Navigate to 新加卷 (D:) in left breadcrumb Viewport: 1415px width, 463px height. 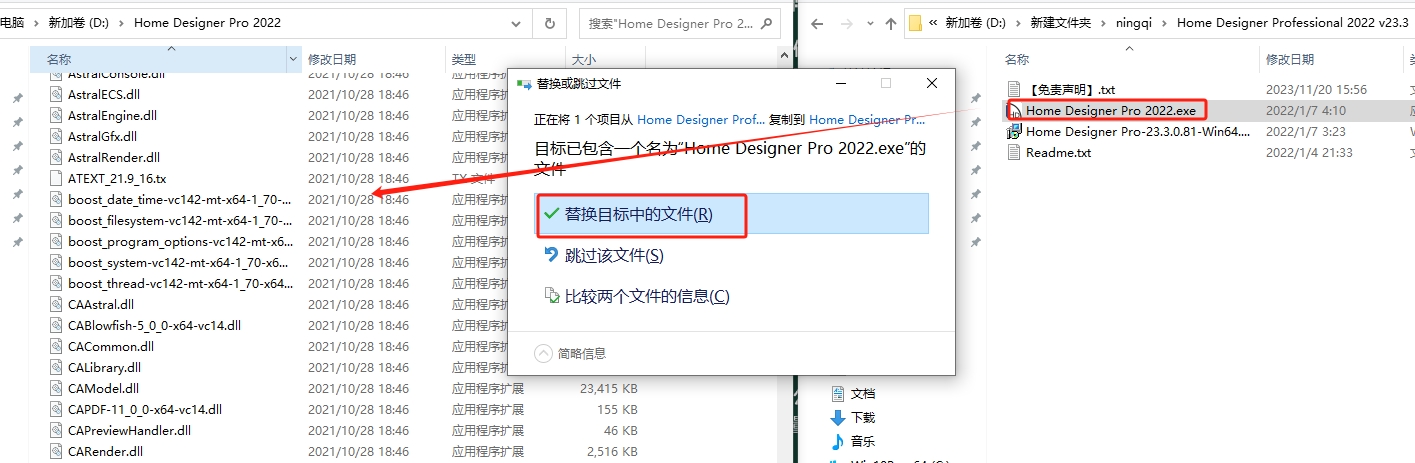tap(78, 23)
